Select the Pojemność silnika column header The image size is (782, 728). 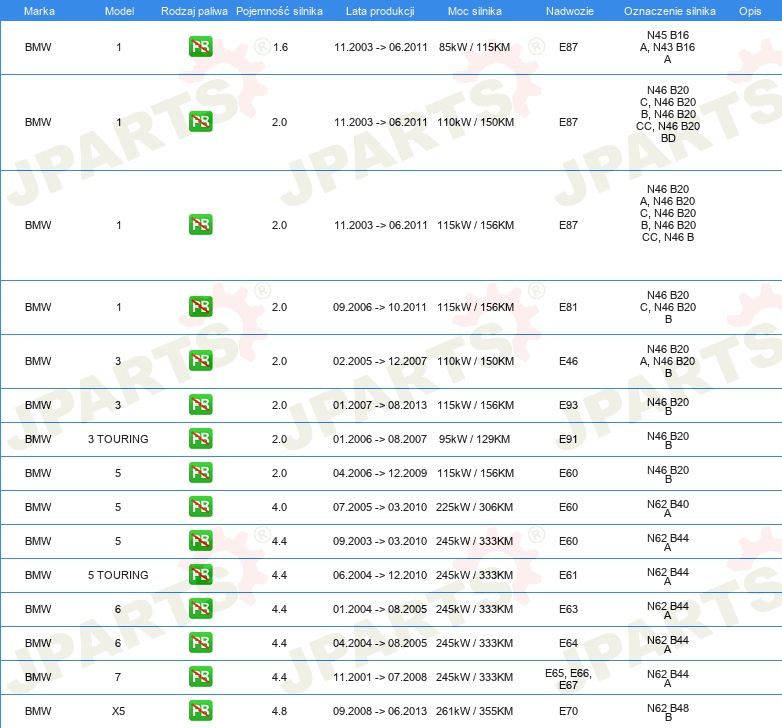pos(279,10)
